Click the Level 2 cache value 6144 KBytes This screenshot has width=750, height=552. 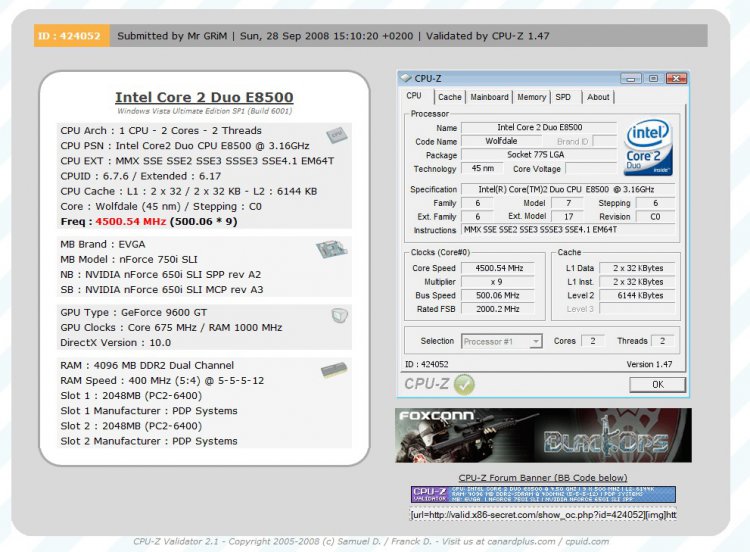pyautogui.click(x=638, y=296)
